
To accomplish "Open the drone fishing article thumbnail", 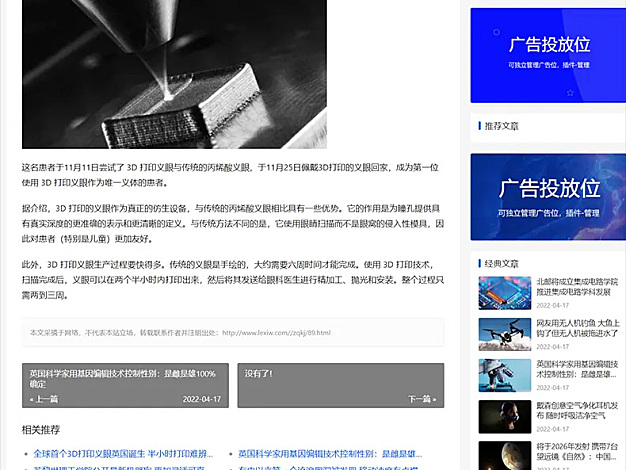I will pyautogui.click(x=504, y=333).
